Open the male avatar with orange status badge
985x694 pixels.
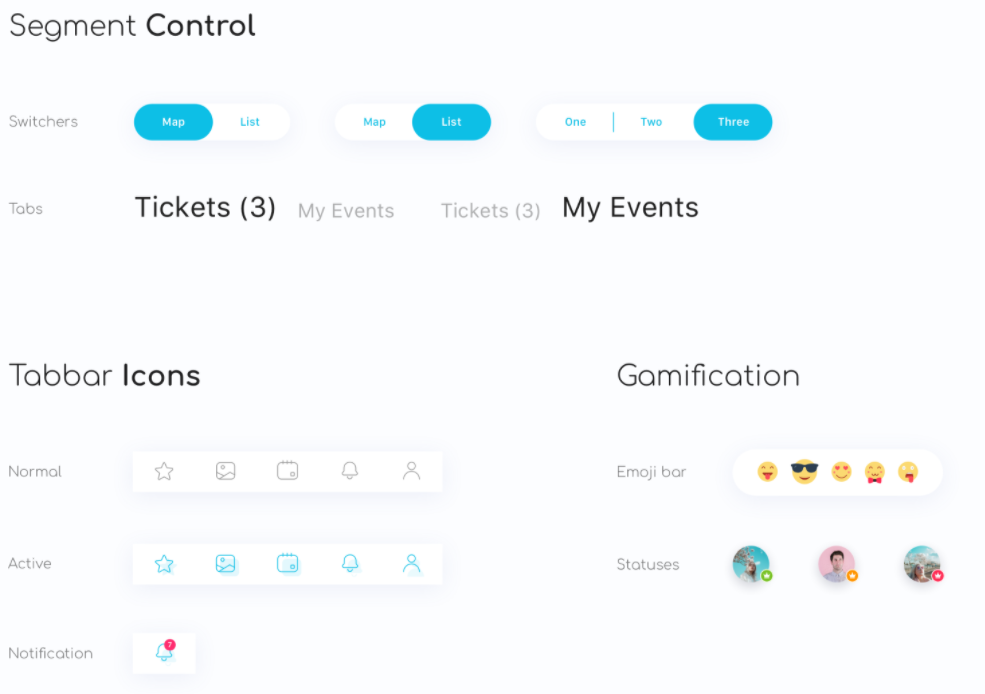tap(837, 564)
